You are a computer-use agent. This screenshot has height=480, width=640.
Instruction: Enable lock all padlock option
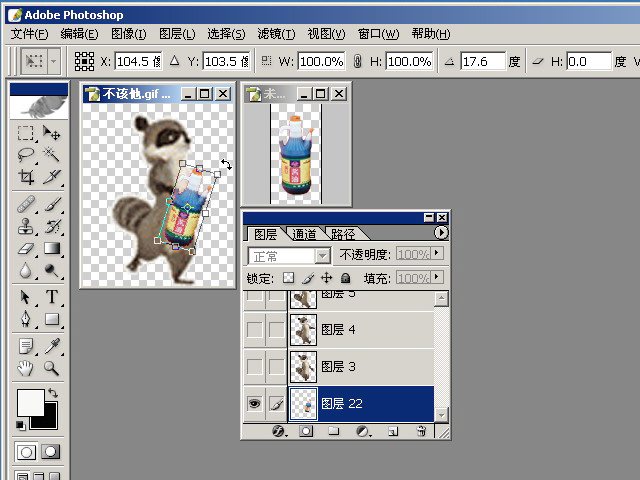346,278
